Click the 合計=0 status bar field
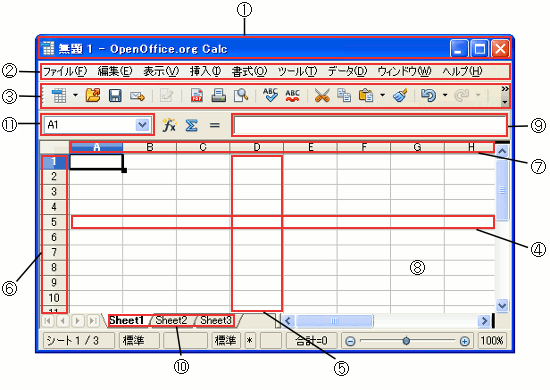This screenshot has width=550, height=390. (311, 341)
